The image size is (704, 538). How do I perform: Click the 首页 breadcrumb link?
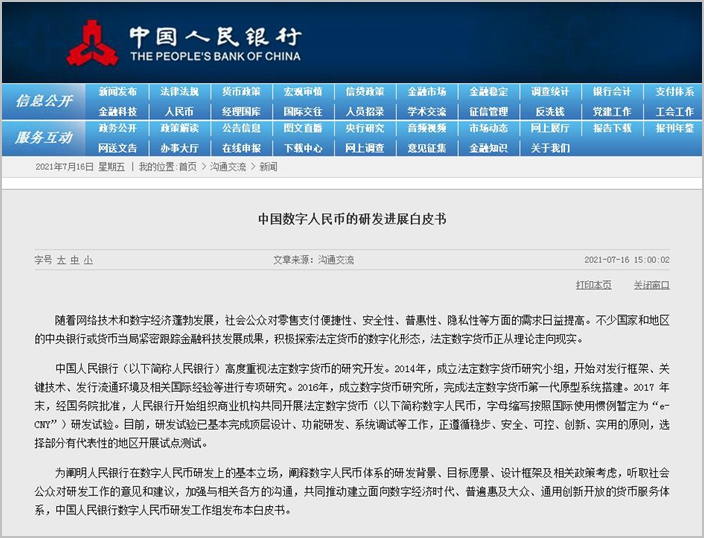186,167
